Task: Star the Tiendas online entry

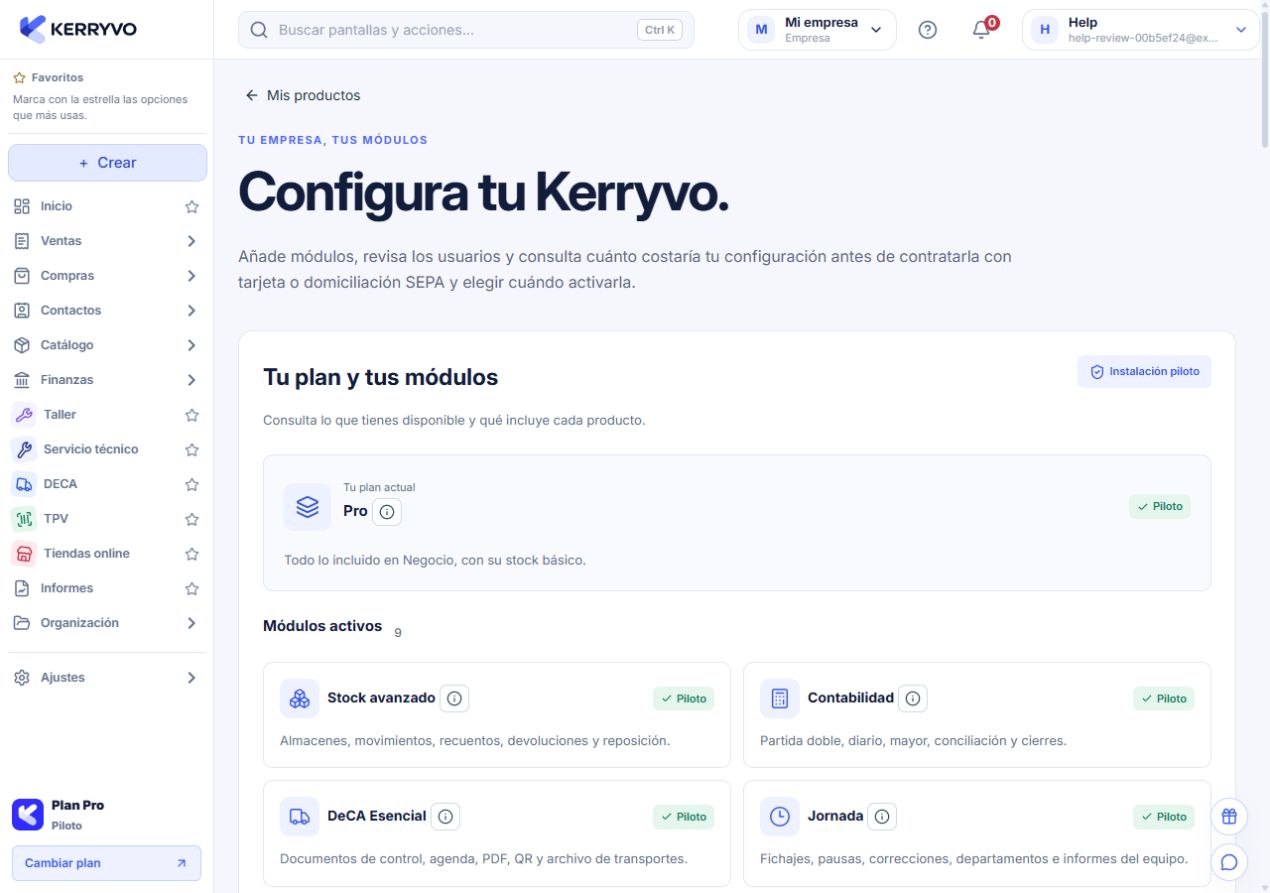Action: 192,554
